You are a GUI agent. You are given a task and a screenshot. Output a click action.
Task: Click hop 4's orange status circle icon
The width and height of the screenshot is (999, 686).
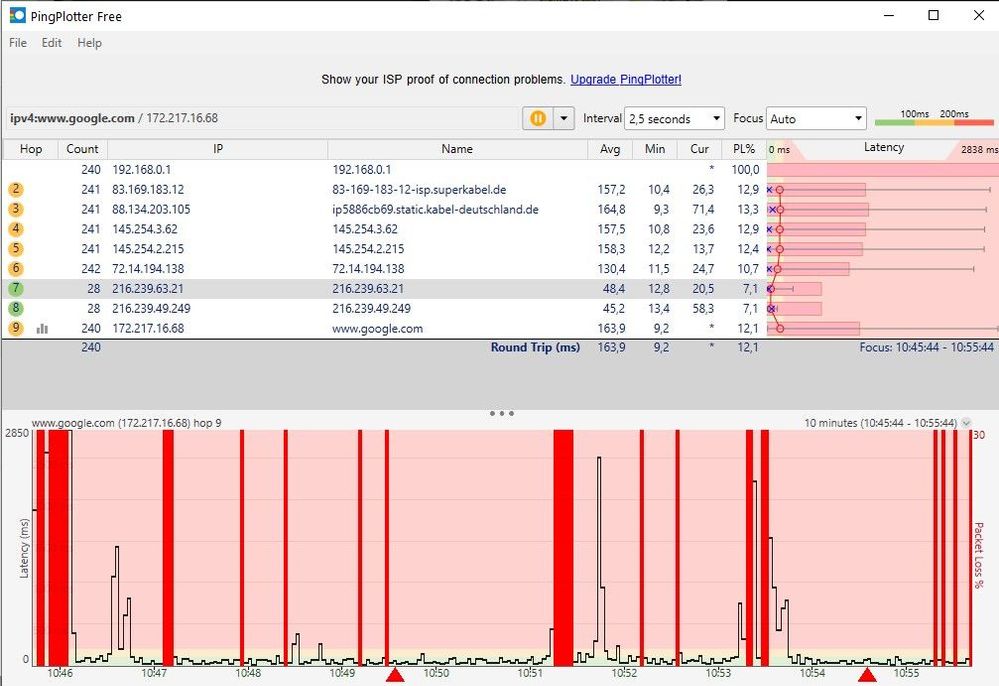[15, 228]
